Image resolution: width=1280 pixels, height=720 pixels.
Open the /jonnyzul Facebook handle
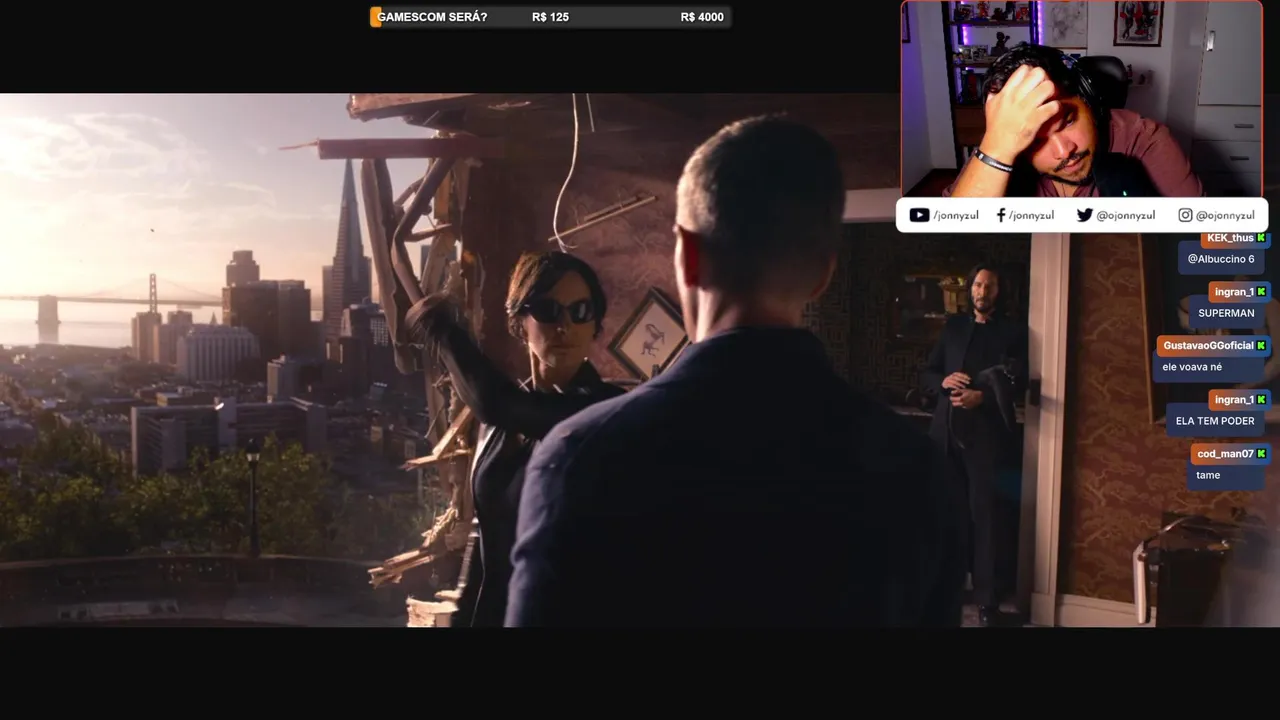click(x=1031, y=215)
